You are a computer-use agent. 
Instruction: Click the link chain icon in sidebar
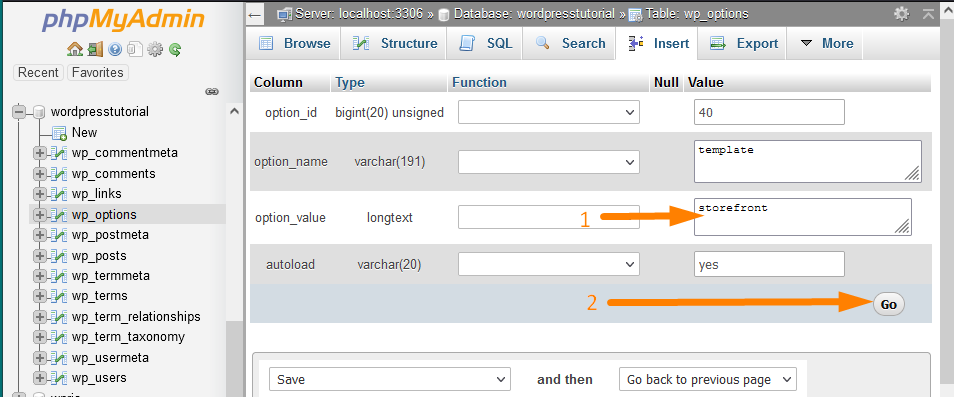coord(212,92)
